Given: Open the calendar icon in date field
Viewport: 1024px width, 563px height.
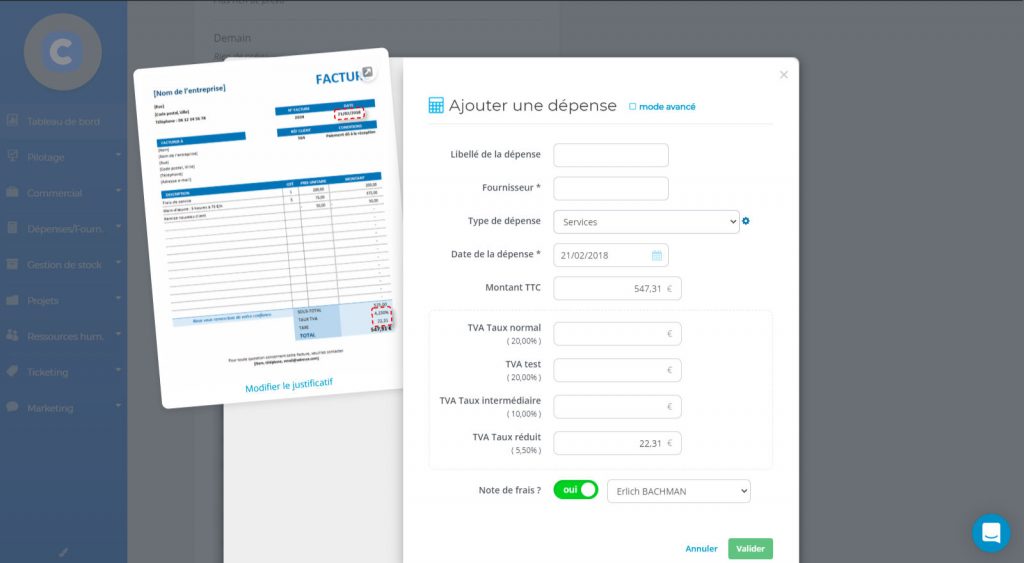Looking at the screenshot, I should (x=657, y=255).
